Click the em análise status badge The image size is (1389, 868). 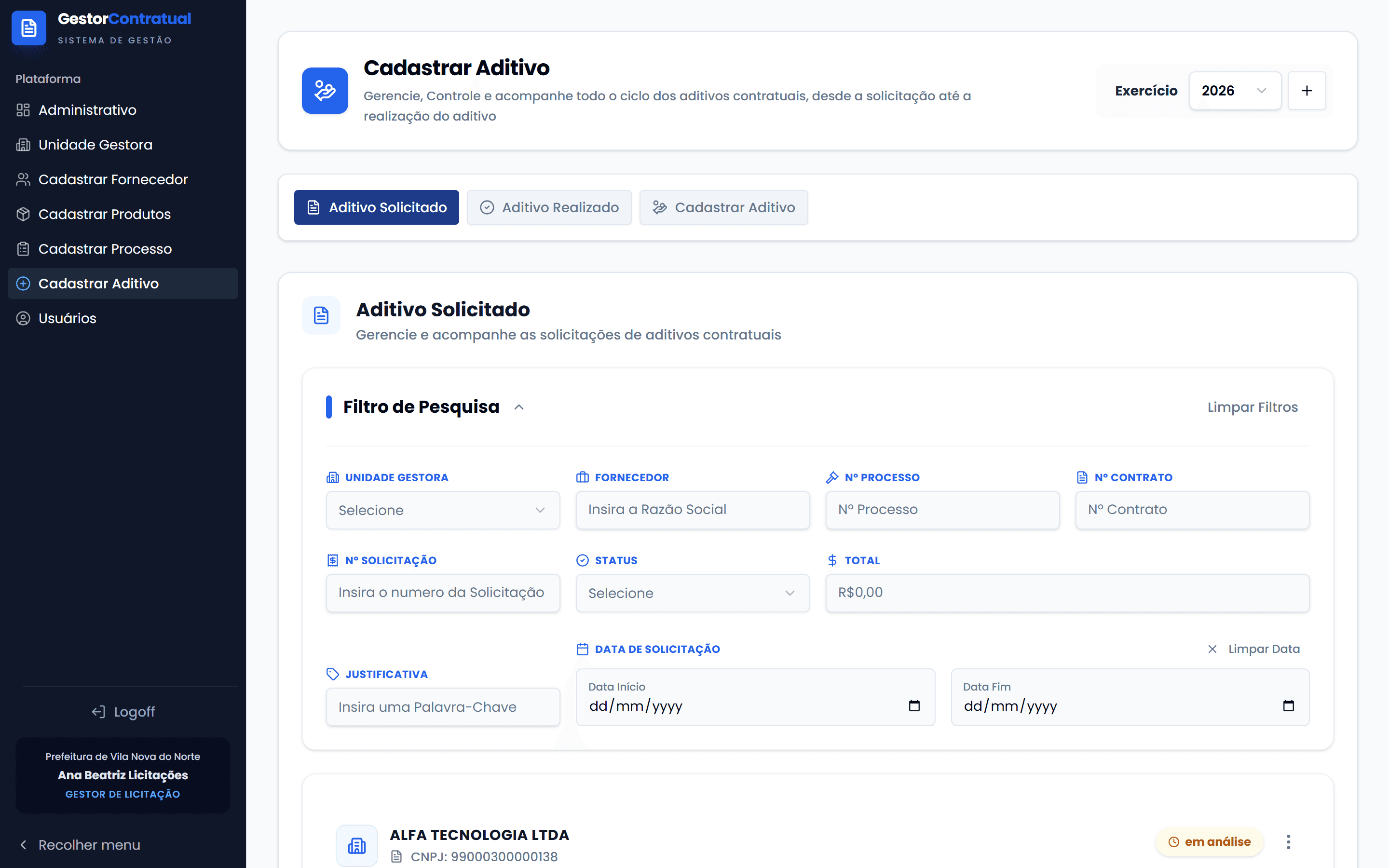coord(1210,841)
